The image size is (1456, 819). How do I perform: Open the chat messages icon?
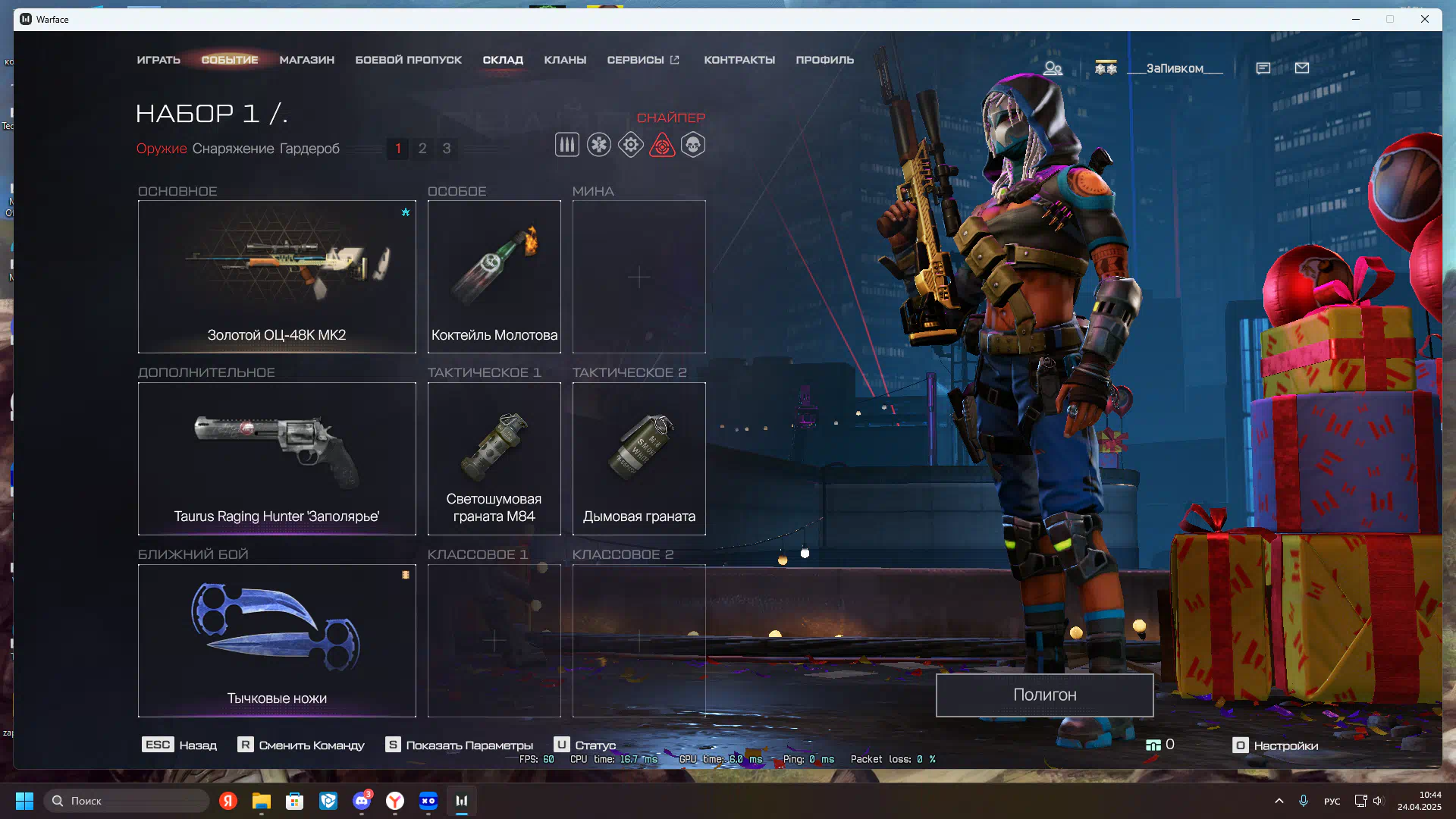click(1263, 68)
